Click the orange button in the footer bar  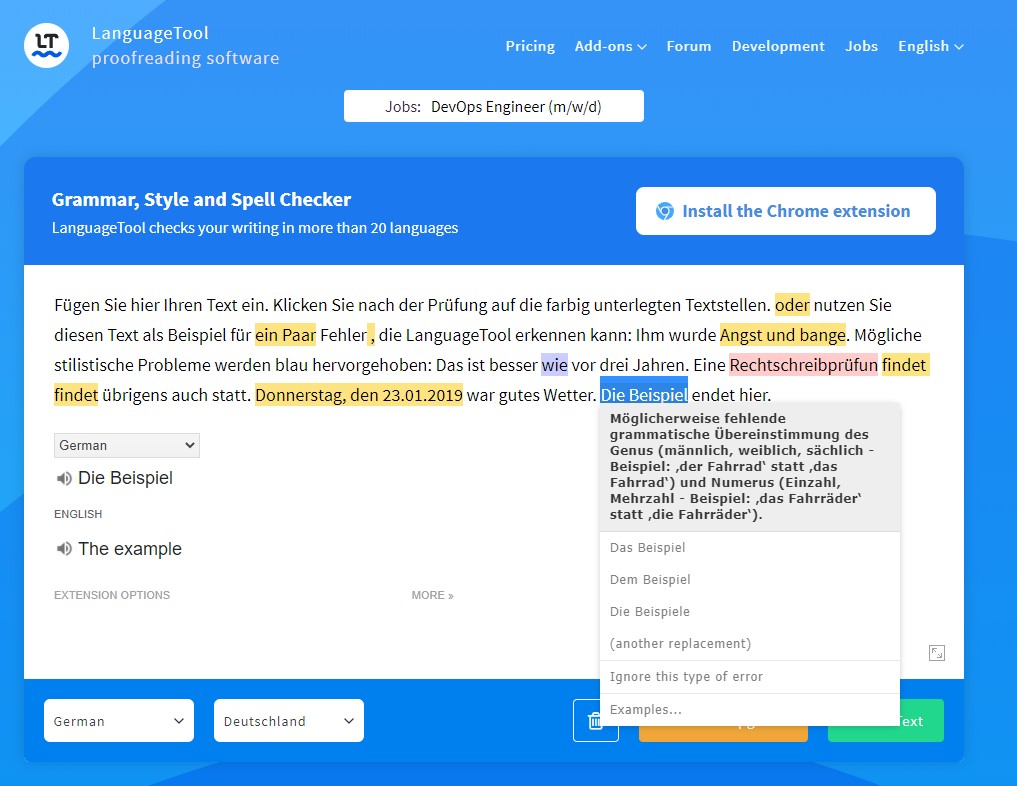tap(723, 733)
